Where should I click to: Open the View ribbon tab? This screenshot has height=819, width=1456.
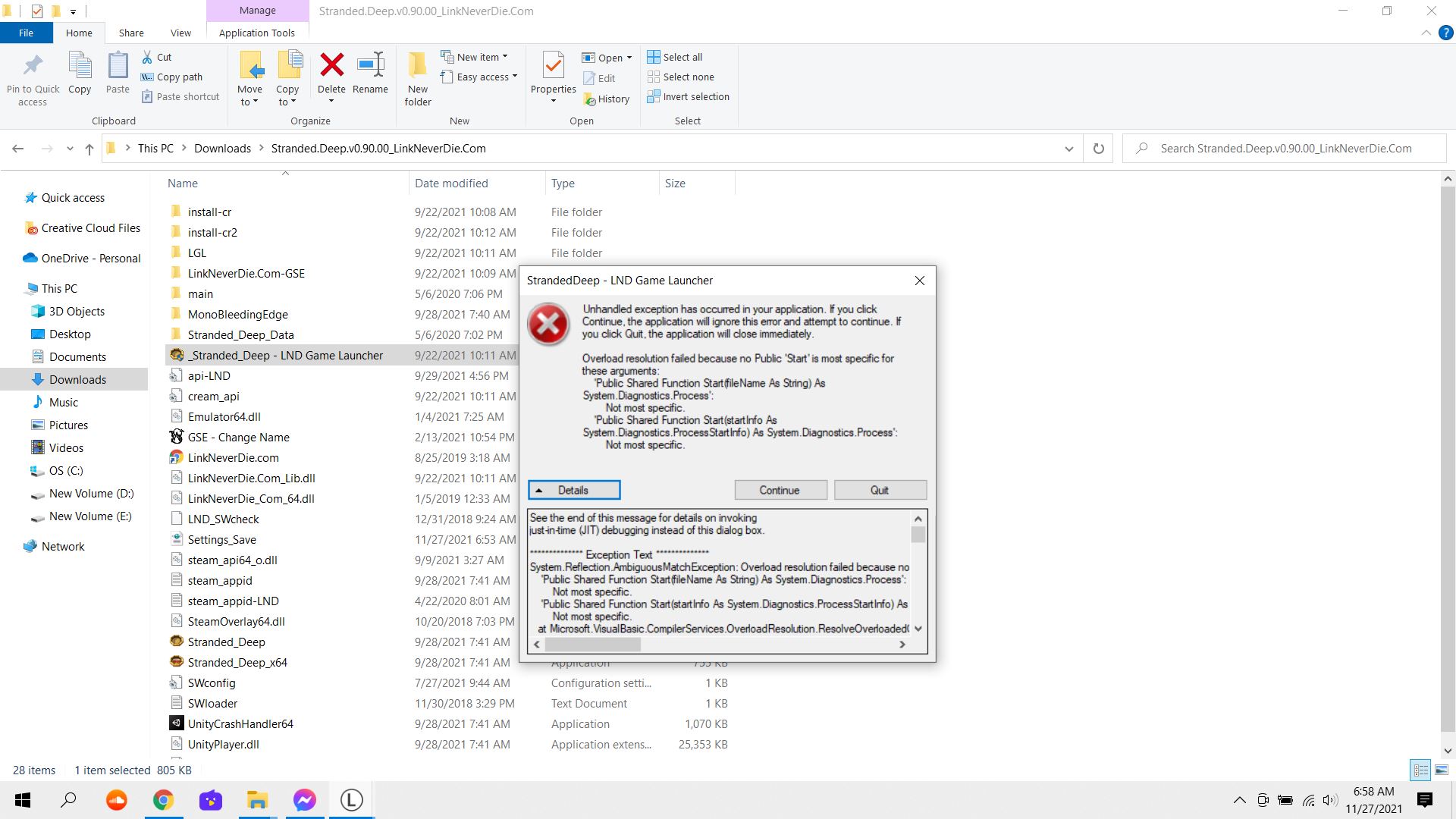[180, 33]
